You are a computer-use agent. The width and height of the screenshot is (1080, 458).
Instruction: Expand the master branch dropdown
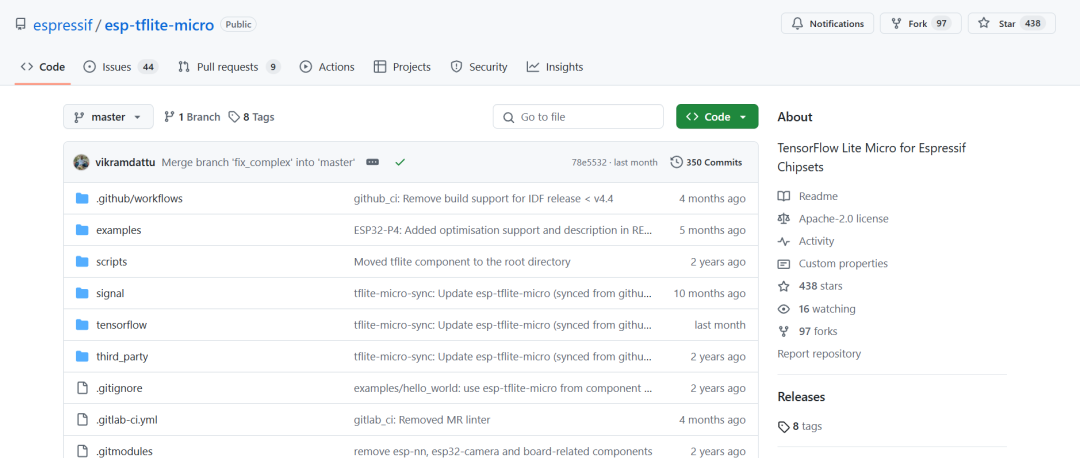click(108, 117)
